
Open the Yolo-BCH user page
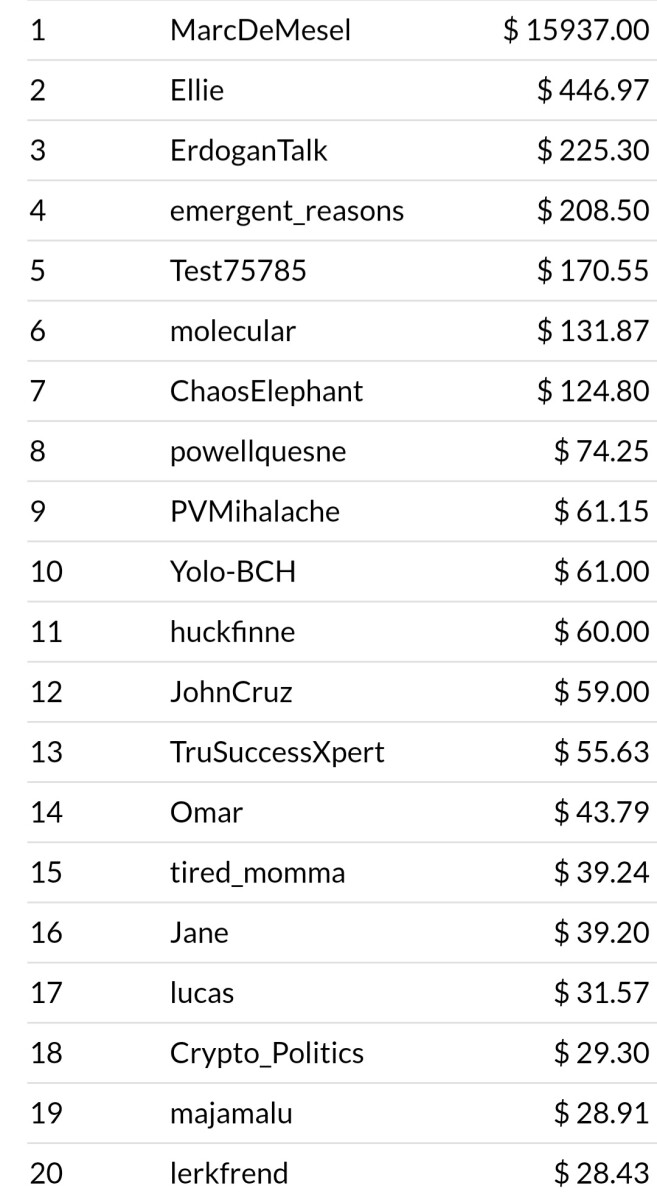233,572
